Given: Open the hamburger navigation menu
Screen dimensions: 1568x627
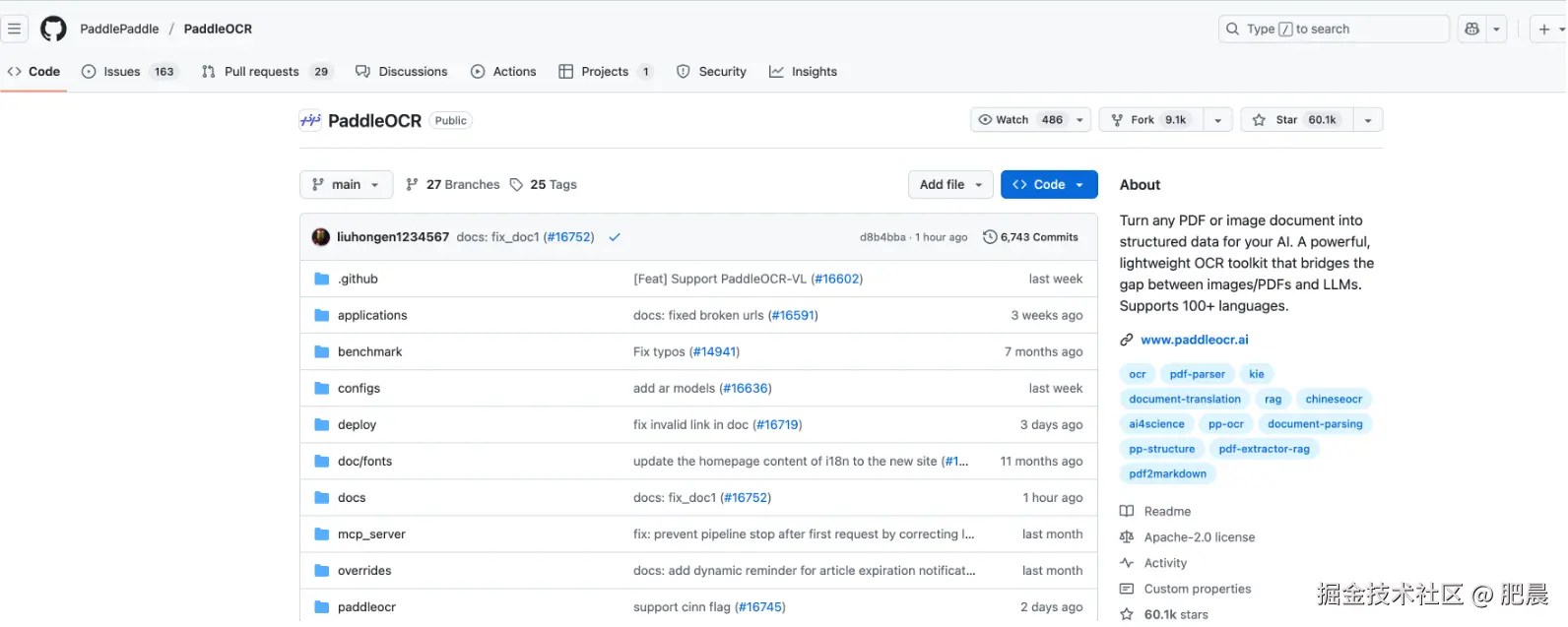Looking at the screenshot, I should (x=14, y=29).
